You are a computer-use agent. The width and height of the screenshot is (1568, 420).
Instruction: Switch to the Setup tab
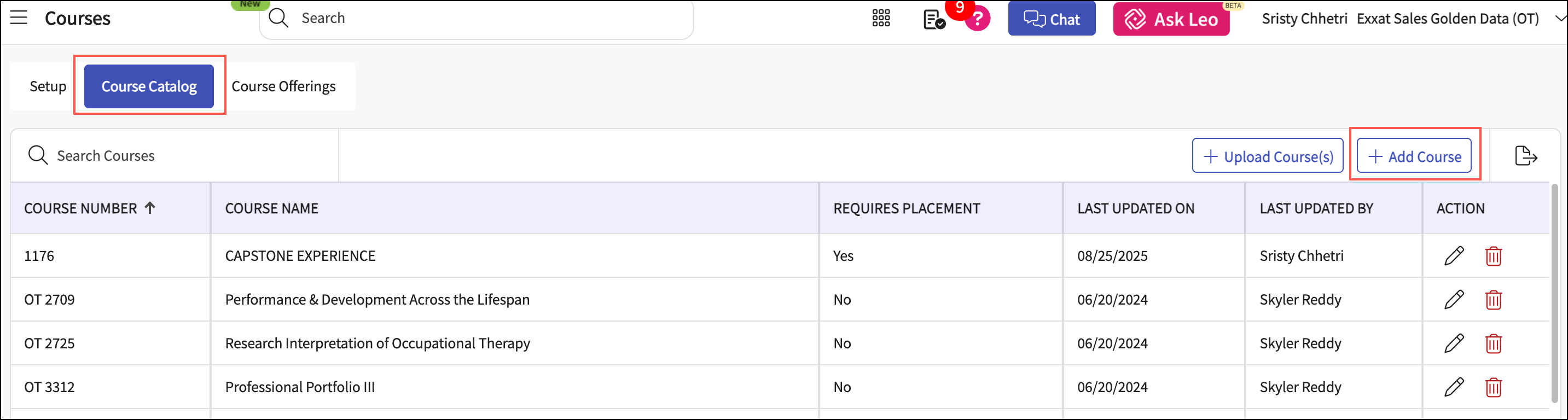(x=48, y=86)
